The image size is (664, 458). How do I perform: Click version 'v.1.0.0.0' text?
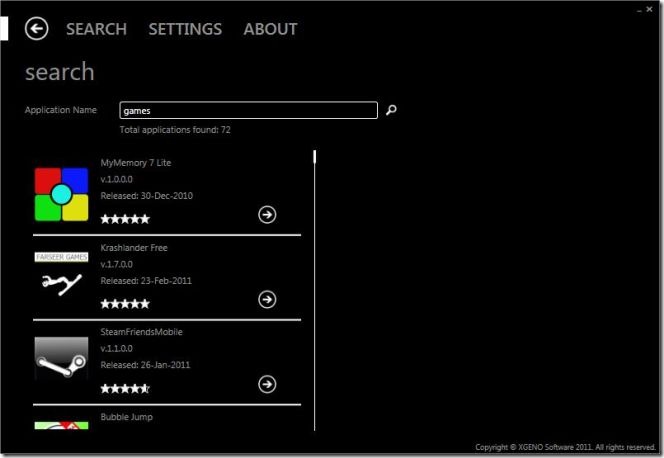point(116,179)
